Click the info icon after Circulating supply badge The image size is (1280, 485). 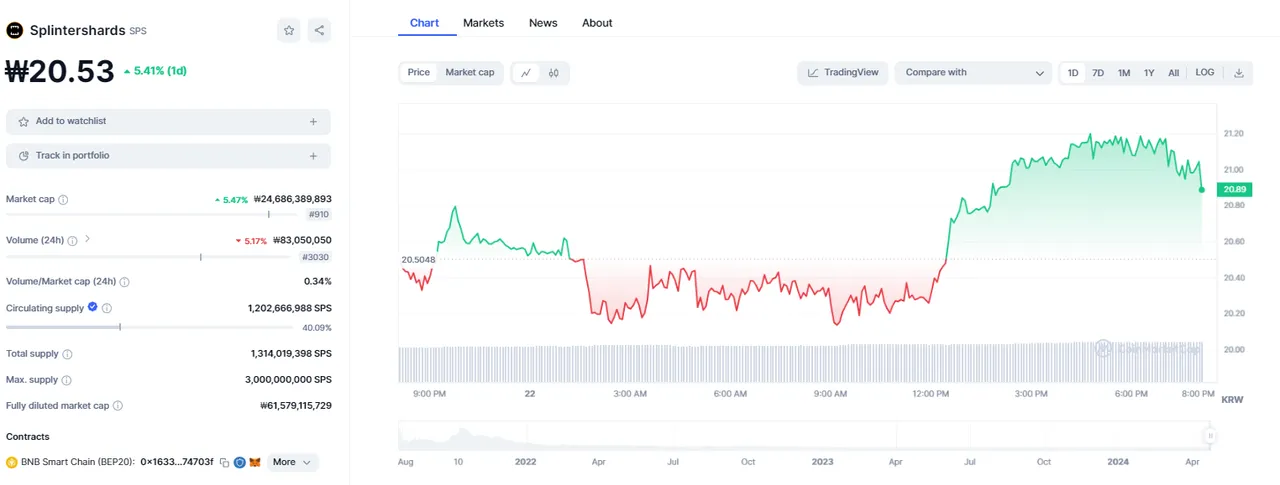(x=107, y=308)
